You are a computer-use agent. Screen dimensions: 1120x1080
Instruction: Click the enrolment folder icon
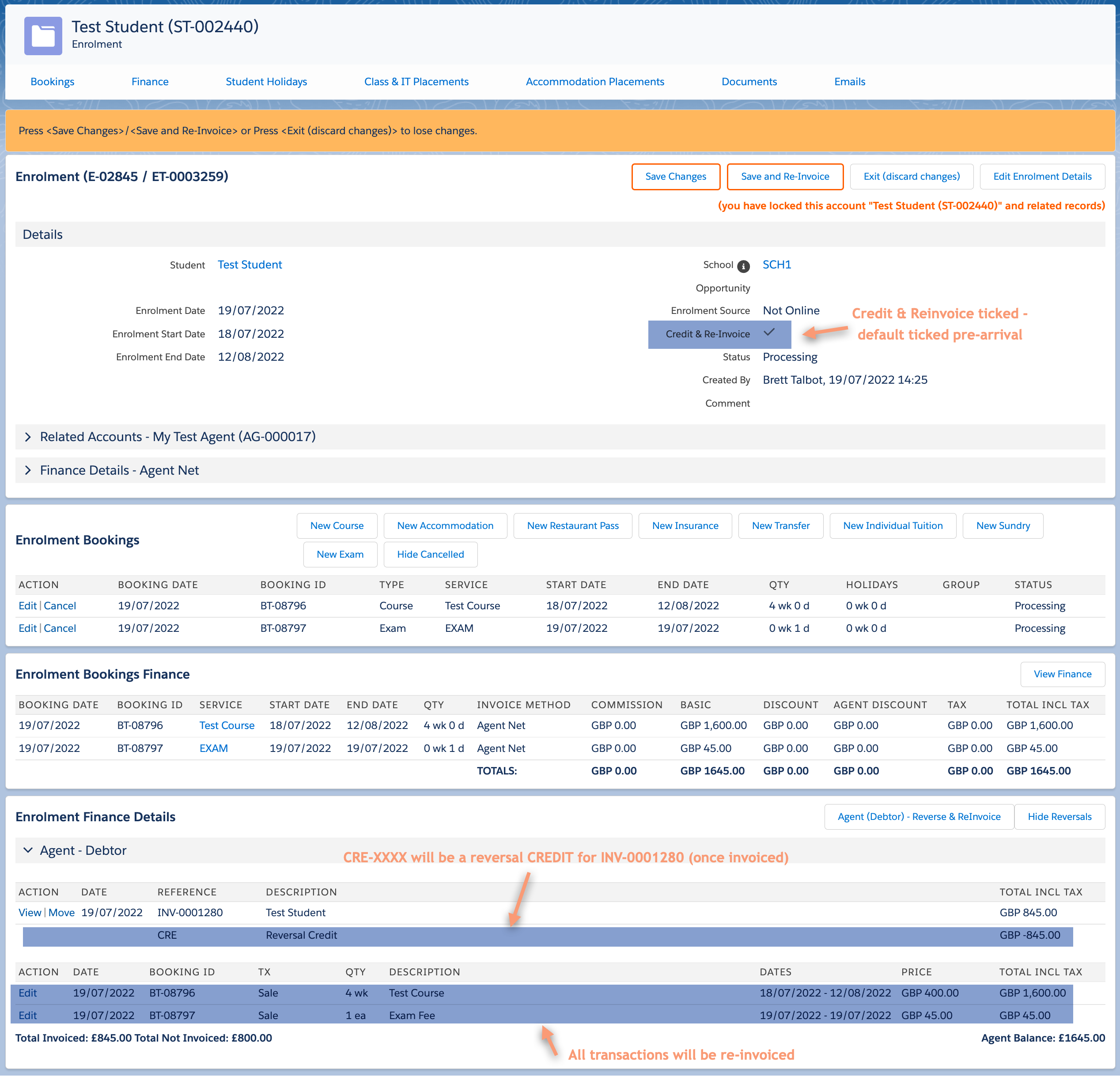(43, 35)
